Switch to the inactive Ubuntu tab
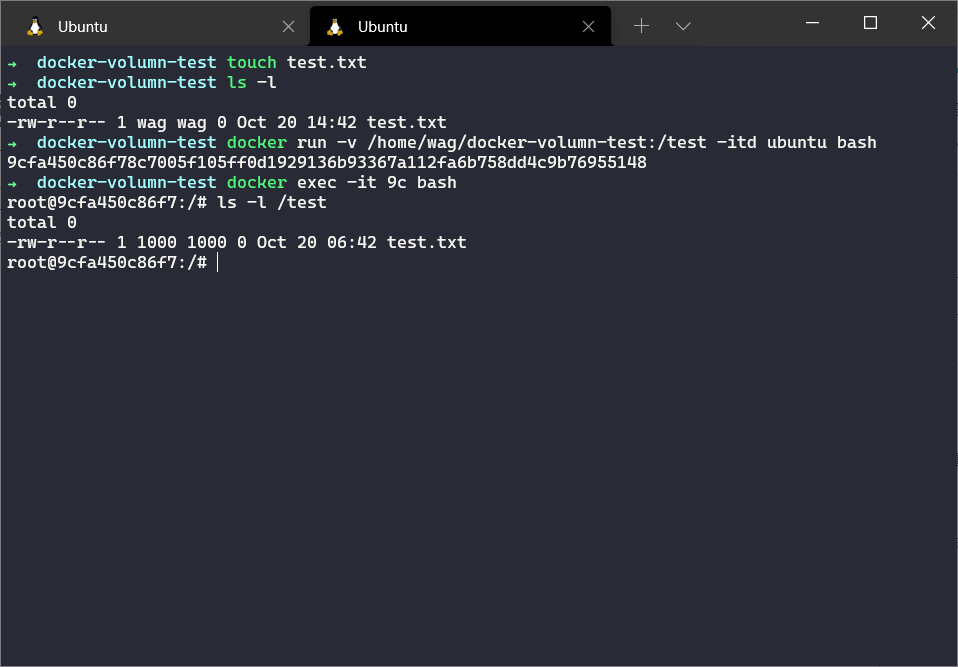The height and width of the screenshot is (667, 958). coord(150,27)
